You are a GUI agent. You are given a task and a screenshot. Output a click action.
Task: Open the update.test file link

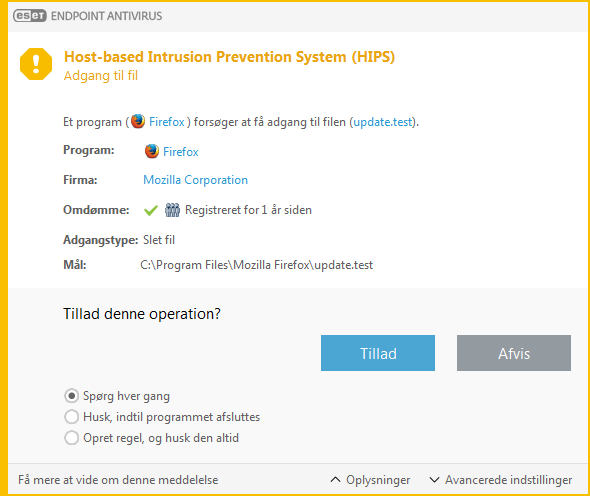(x=383, y=122)
